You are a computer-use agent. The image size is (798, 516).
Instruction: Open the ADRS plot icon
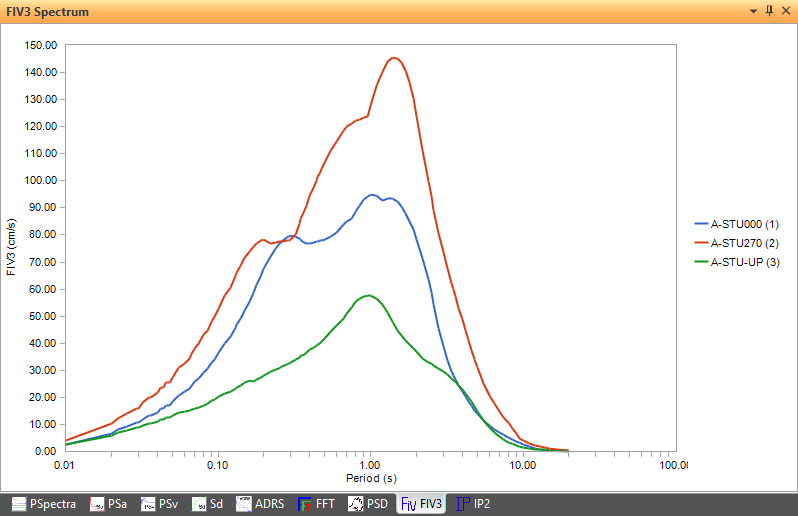[x=243, y=504]
